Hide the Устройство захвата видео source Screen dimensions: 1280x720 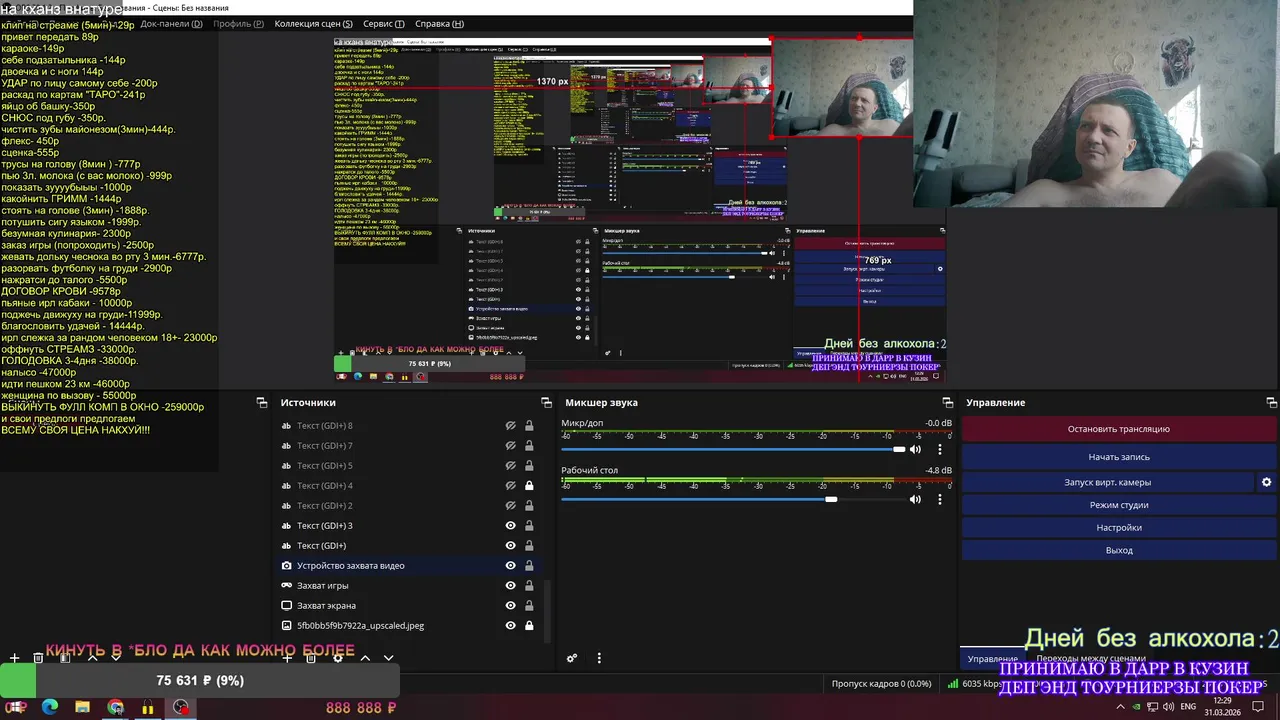510,566
